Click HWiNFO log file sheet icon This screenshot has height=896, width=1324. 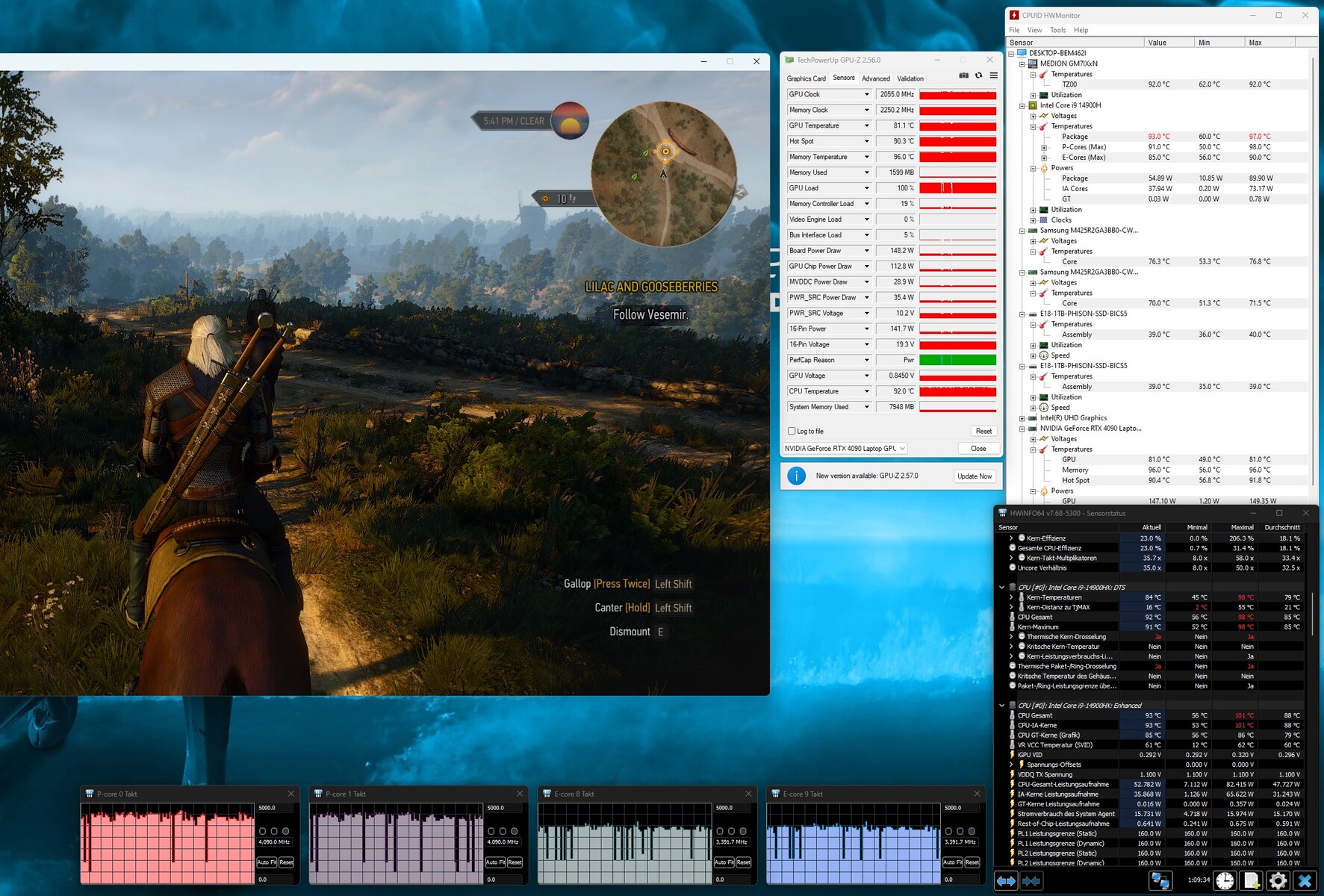tap(1252, 881)
